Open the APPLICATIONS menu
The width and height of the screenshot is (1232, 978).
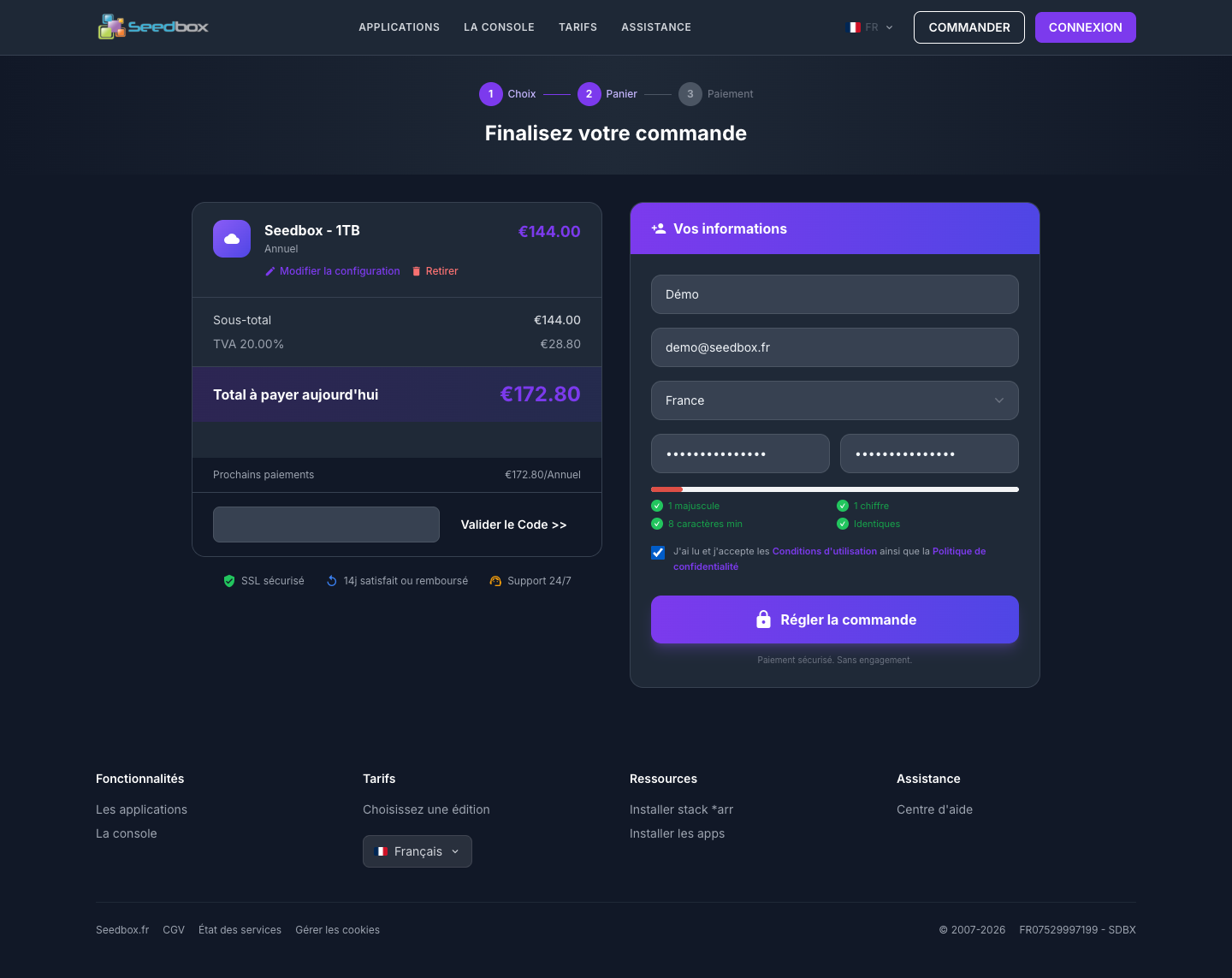[x=400, y=27]
